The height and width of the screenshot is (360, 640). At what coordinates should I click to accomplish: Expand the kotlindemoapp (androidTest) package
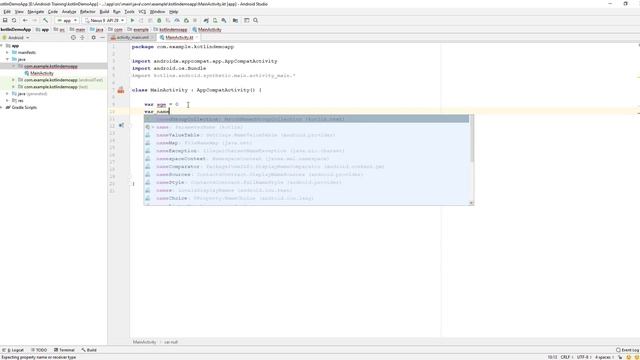(13, 80)
